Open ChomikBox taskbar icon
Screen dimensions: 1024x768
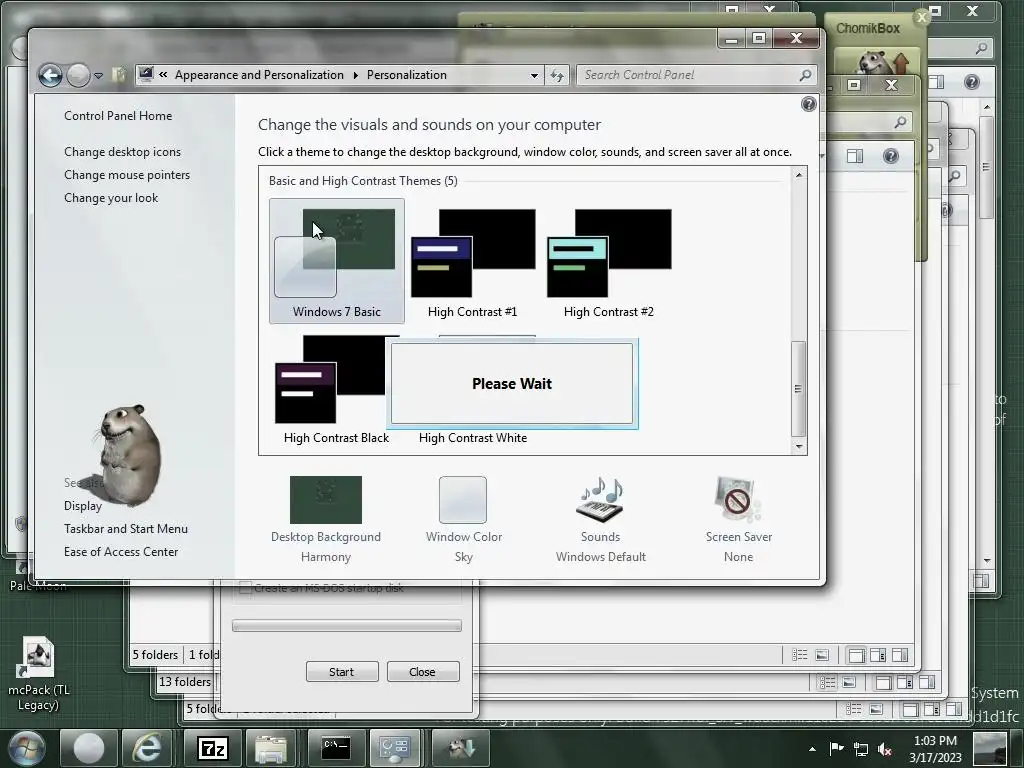(x=460, y=747)
